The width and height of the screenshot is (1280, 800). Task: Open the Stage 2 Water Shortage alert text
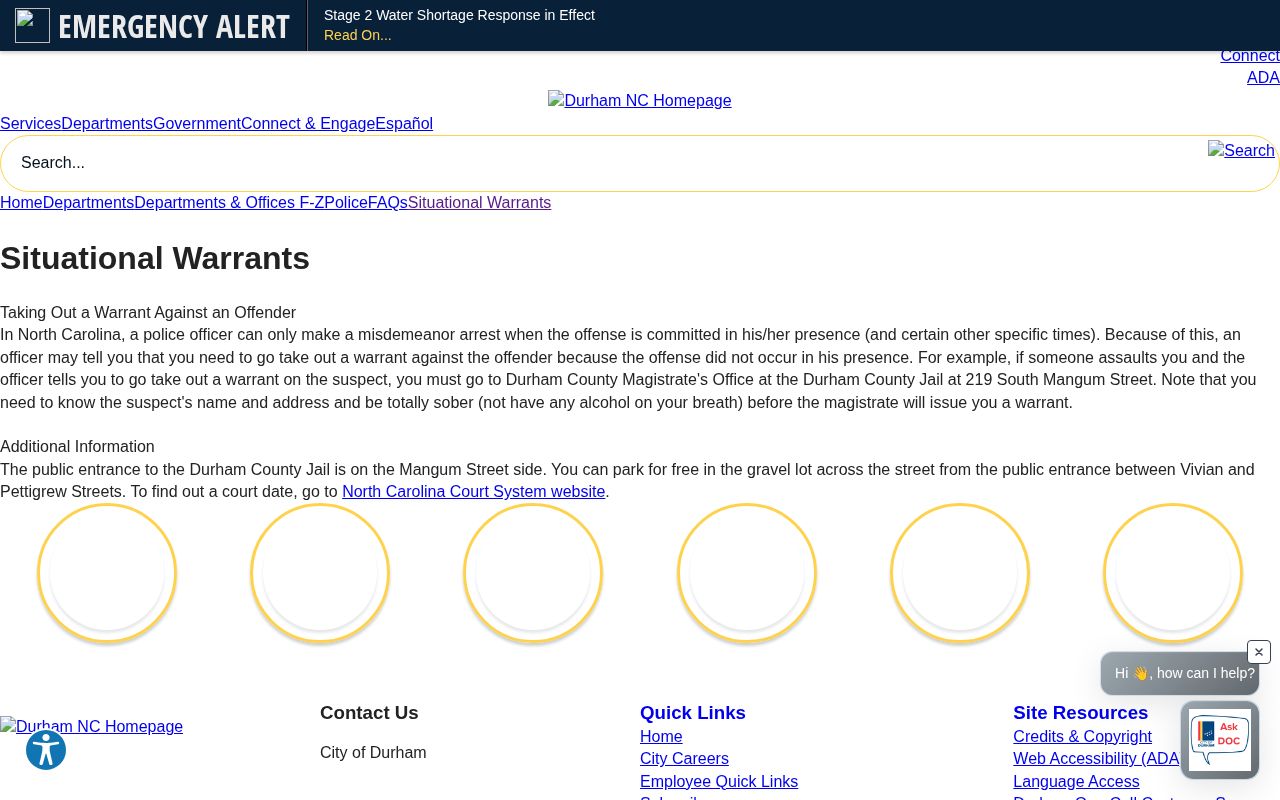tap(459, 15)
